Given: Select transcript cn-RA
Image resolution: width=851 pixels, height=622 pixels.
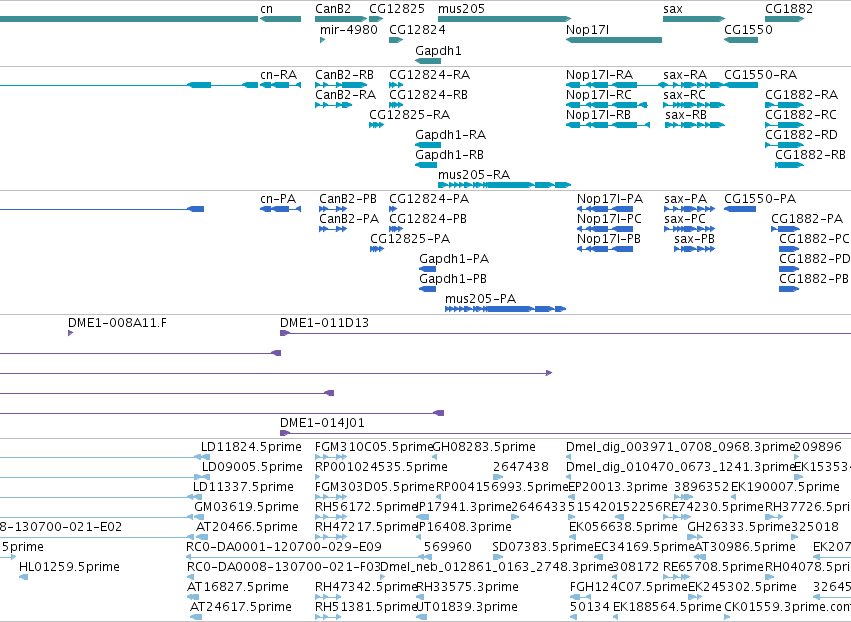Looking at the screenshot, I should (x=278, y=74).
